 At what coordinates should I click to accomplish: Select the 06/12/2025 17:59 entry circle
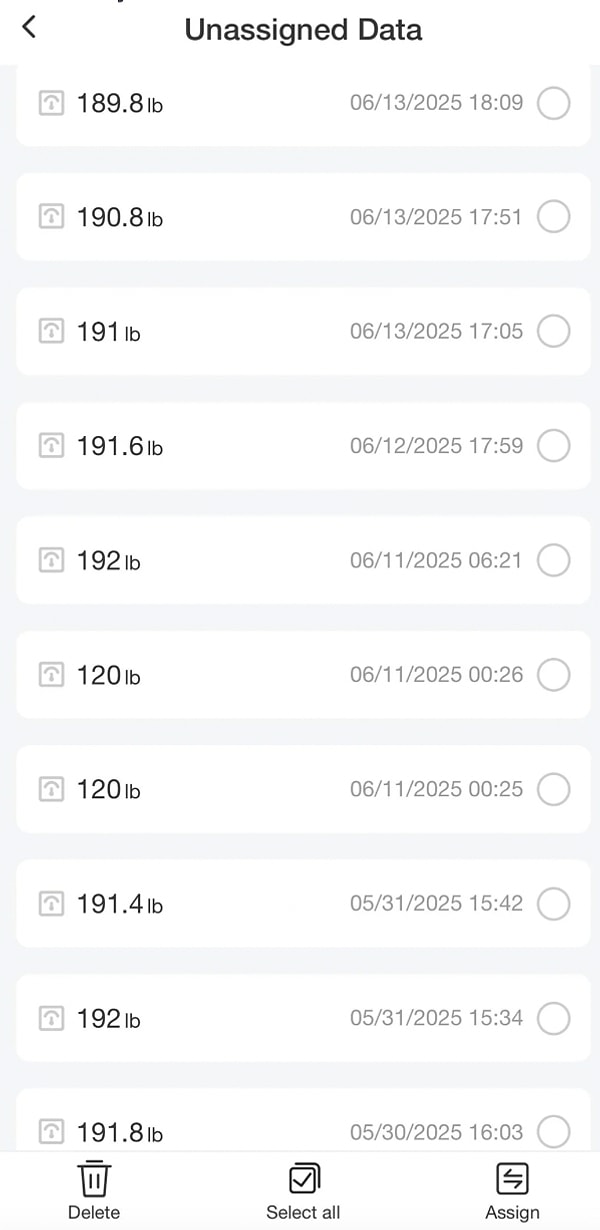(x=554, y=445)
